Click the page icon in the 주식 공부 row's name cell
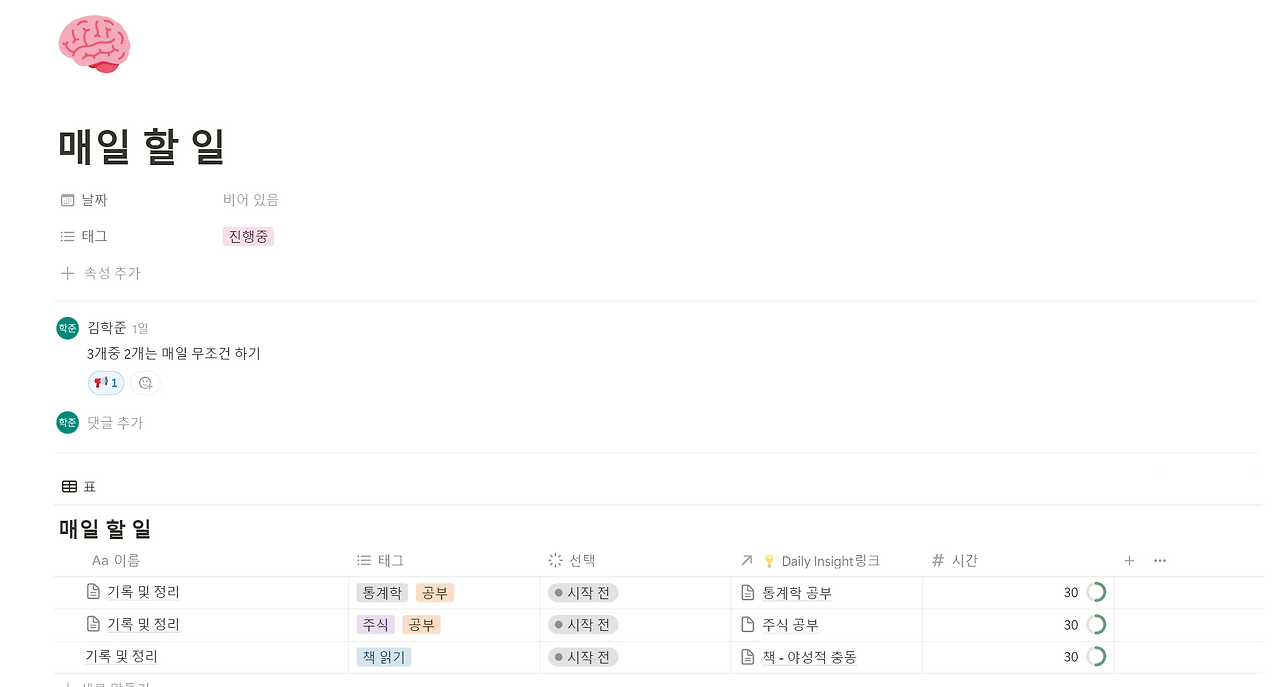This screenshot has height=687, width=1280. click(x=93, y=624)
